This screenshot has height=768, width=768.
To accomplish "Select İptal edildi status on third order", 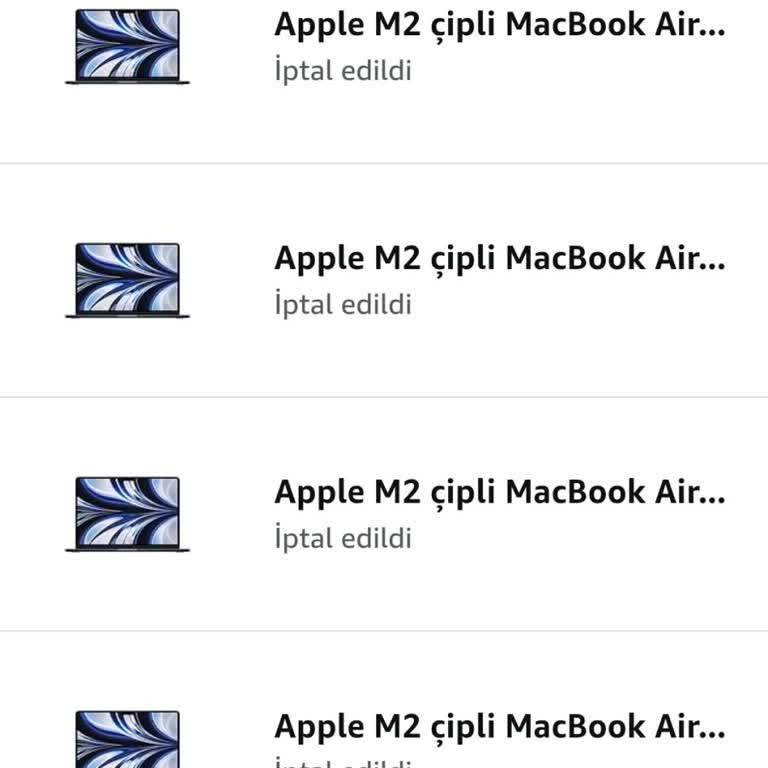I will click(x=343, y=537).
